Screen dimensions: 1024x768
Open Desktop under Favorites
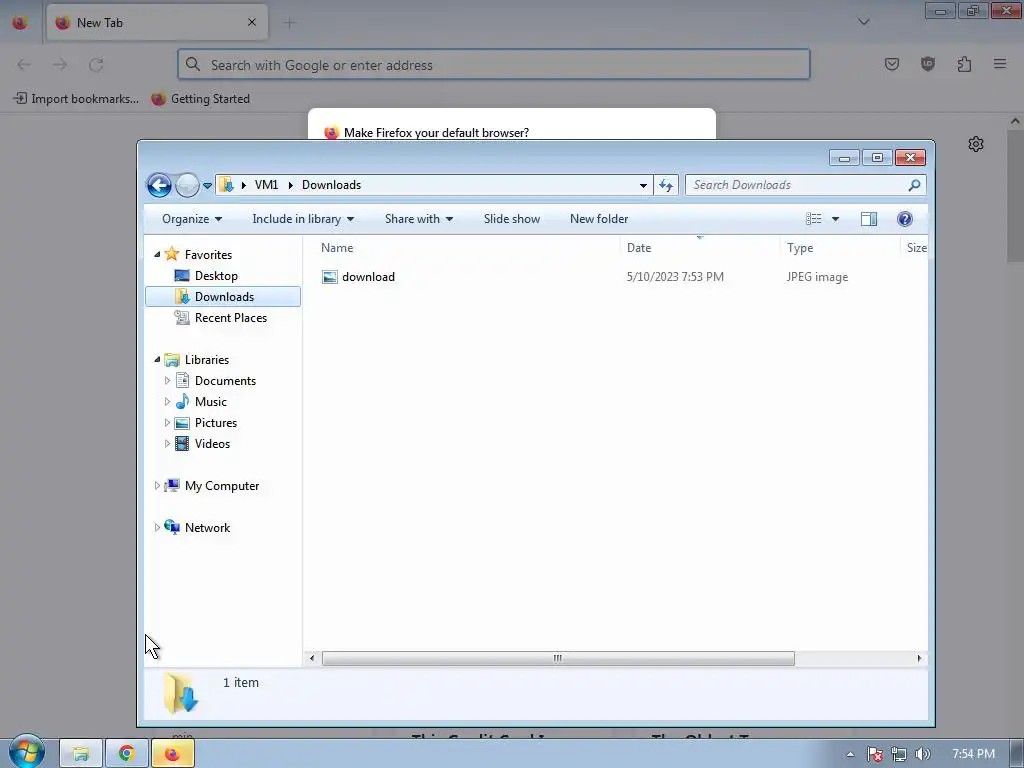point(216,276)
